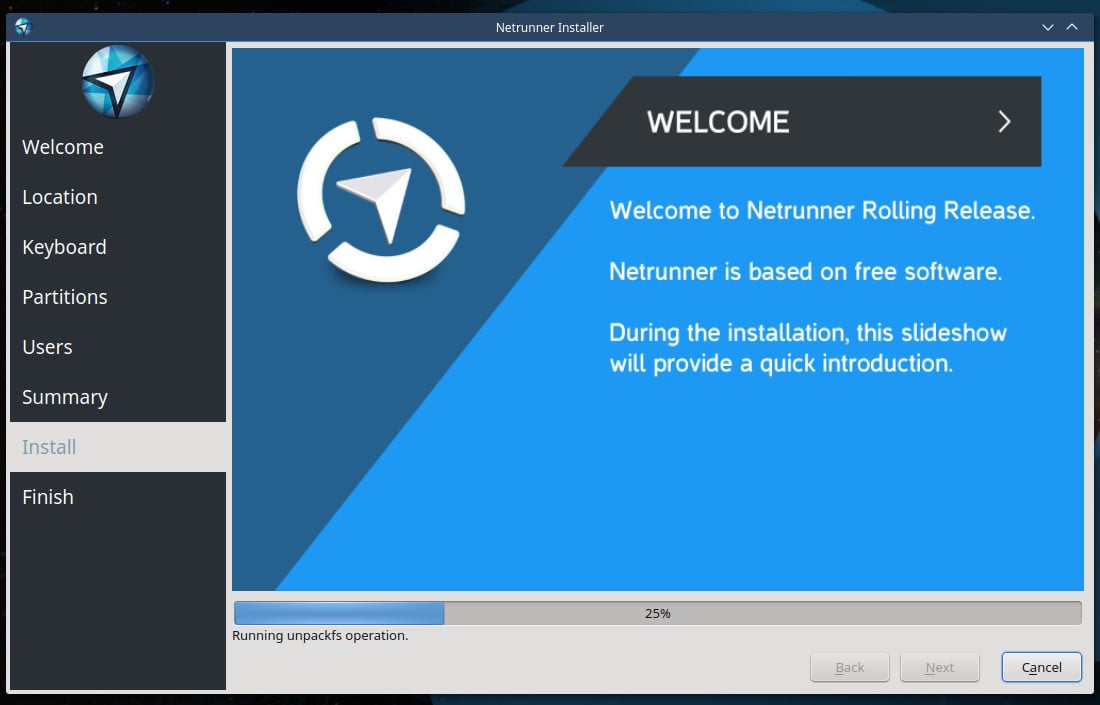Collapse the installer window using the up arrow
Image resolution: width=1100 pixels, height=705 pixels.
pyautogui.click(x=1071, y=27)
